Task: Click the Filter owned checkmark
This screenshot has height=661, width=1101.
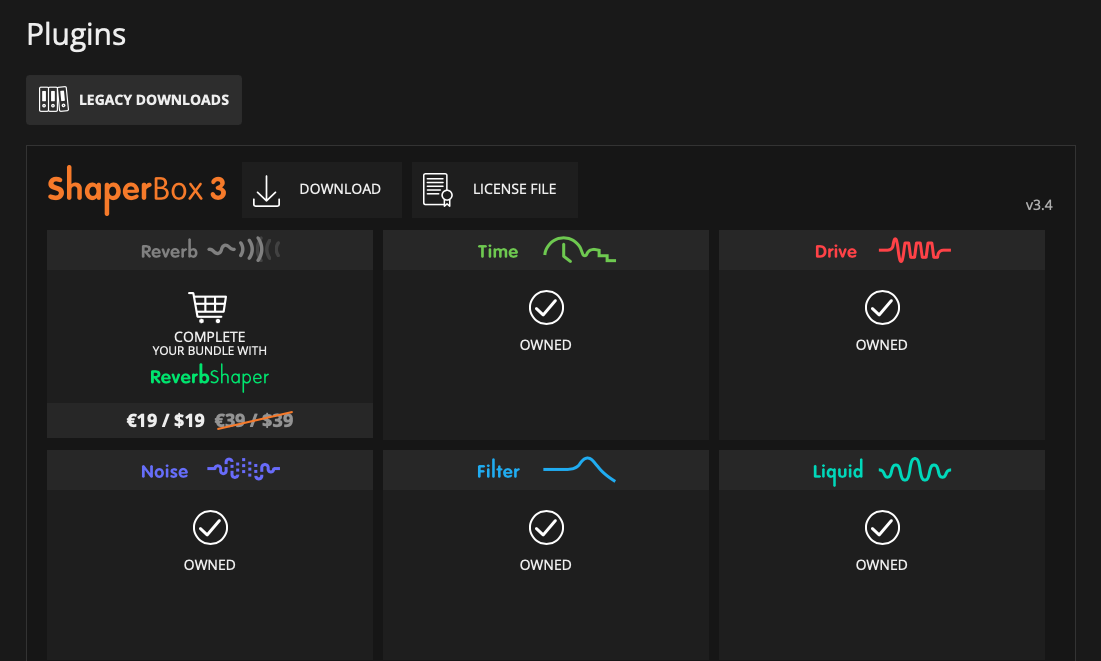Action: (x=546, y=528)
